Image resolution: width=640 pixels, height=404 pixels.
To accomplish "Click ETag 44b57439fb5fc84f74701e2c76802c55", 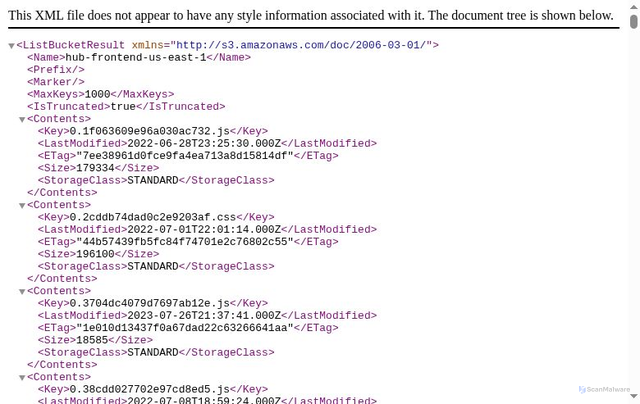I will pyautogui.click(x=185, y=242).
